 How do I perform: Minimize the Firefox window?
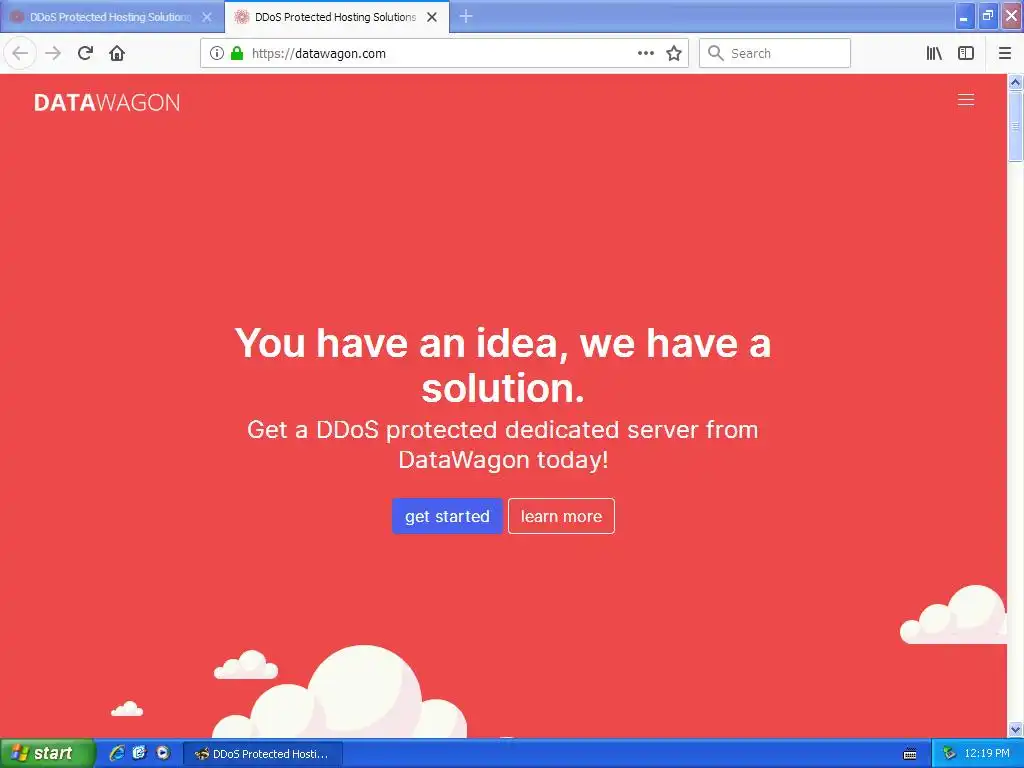click(x=965, y=16)
